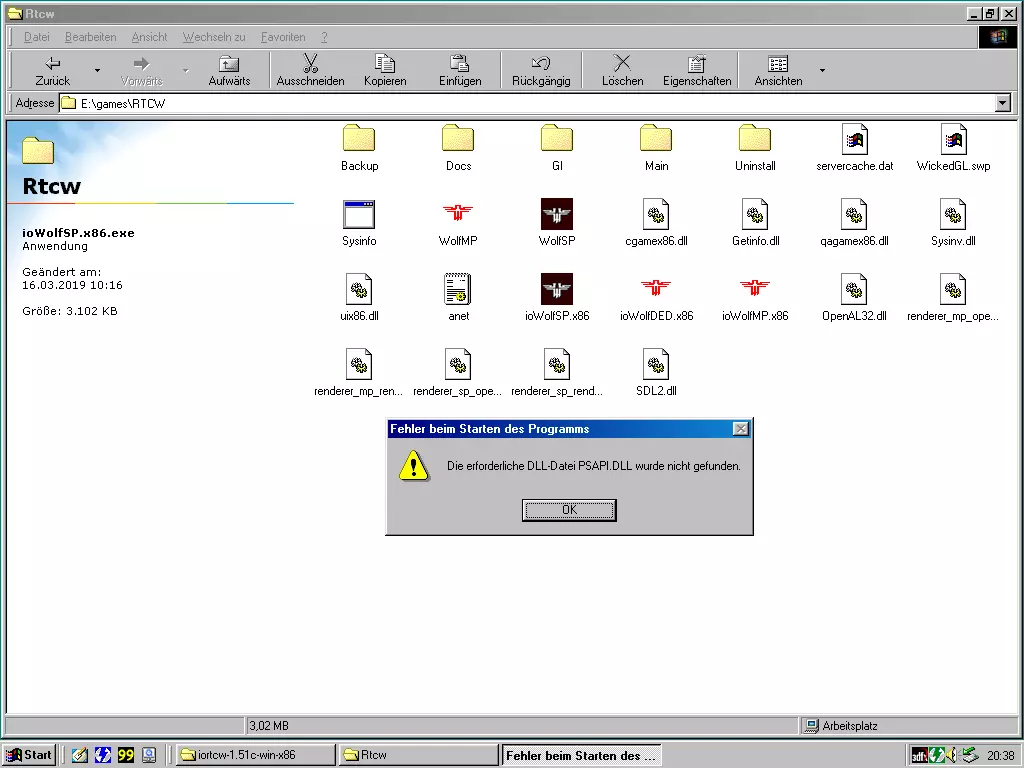Open Eigenschaften properties for selected file
Viewport: 1024px width, 768px height.
pos(697,71)
